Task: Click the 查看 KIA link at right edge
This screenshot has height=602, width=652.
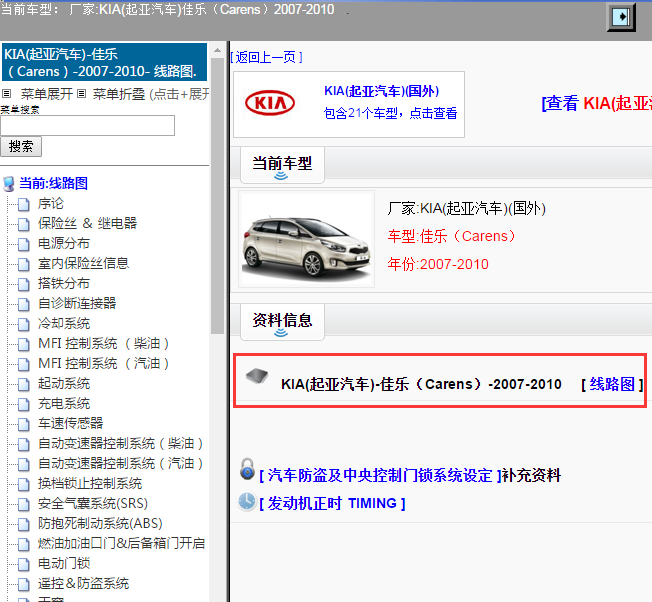Action: [597, 103]
